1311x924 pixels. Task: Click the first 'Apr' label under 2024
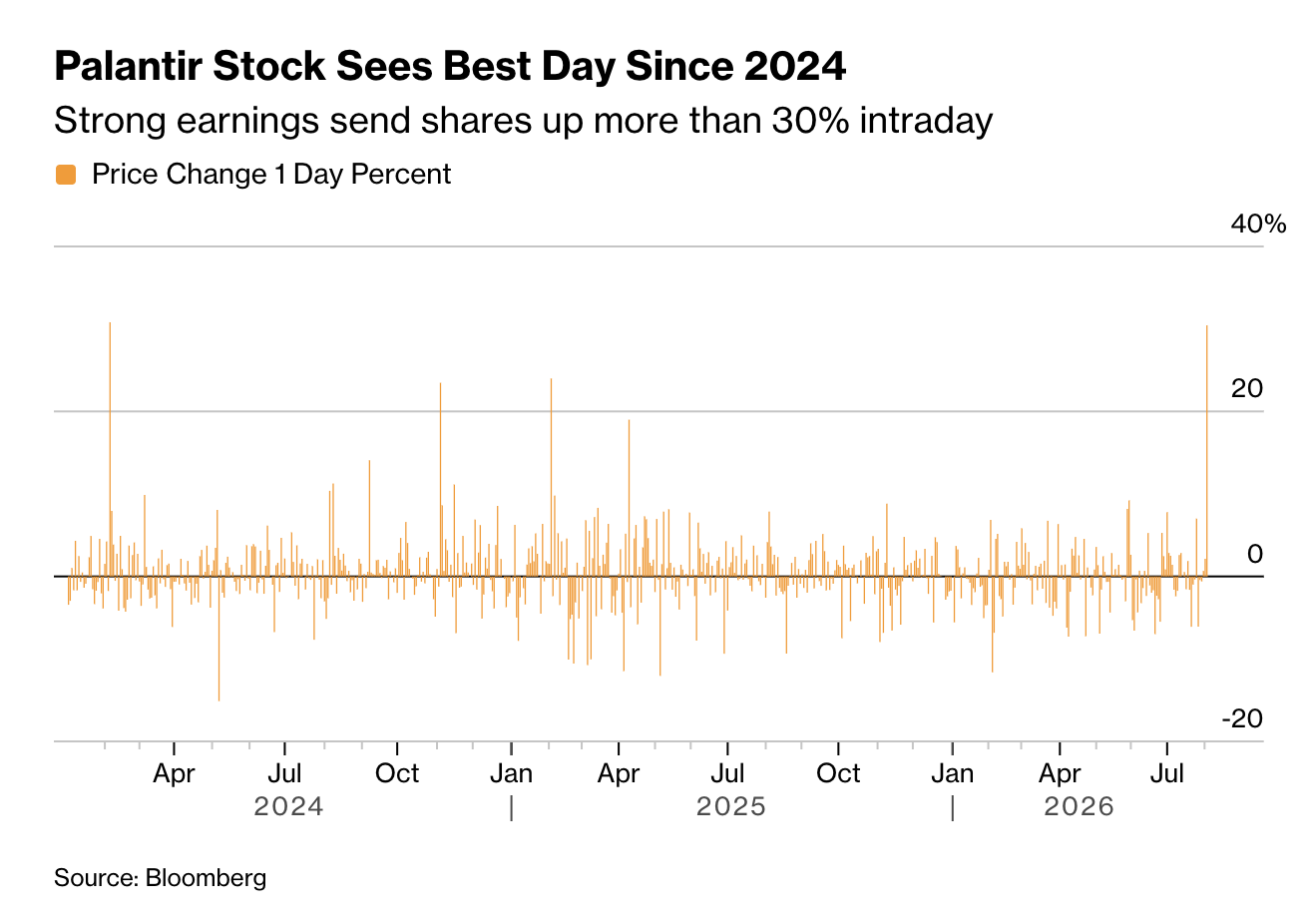pos(174,773)
